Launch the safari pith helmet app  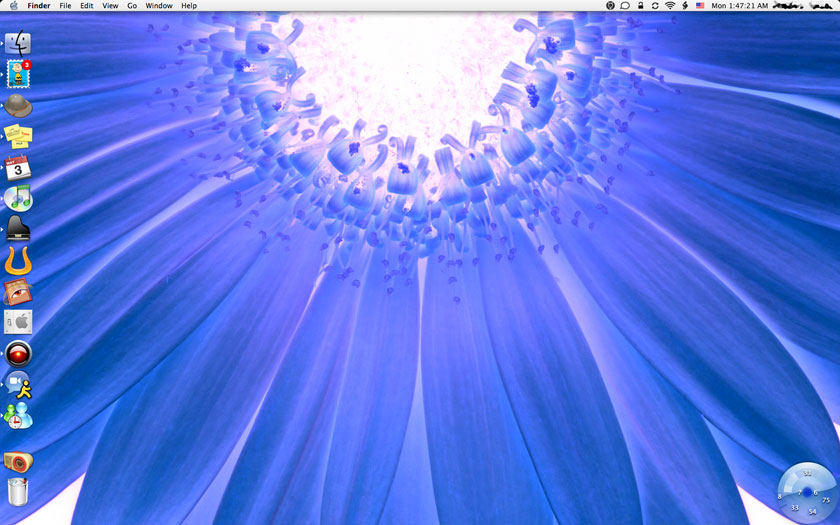click(x=18, y=106)
